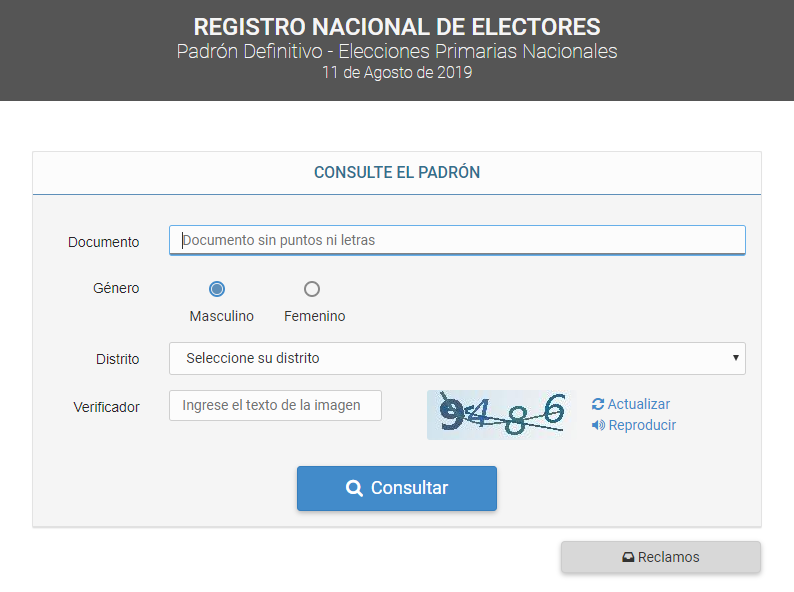The image size is (794, 592).
Task: Click the captcha image showing digits
Action: 501,414
